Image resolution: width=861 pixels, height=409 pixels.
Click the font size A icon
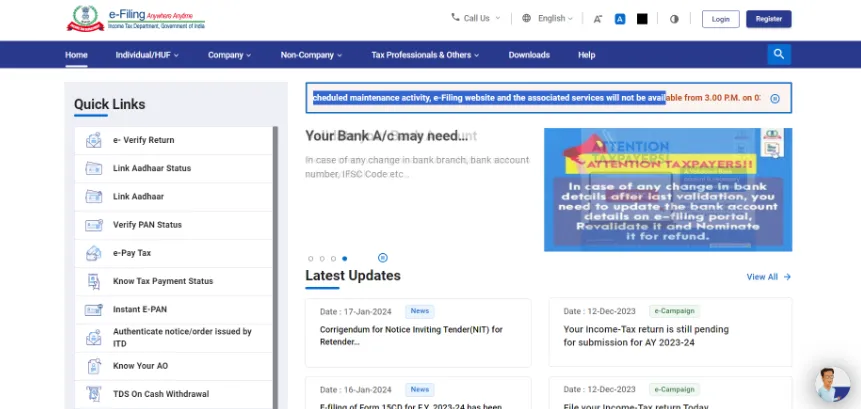597,19
